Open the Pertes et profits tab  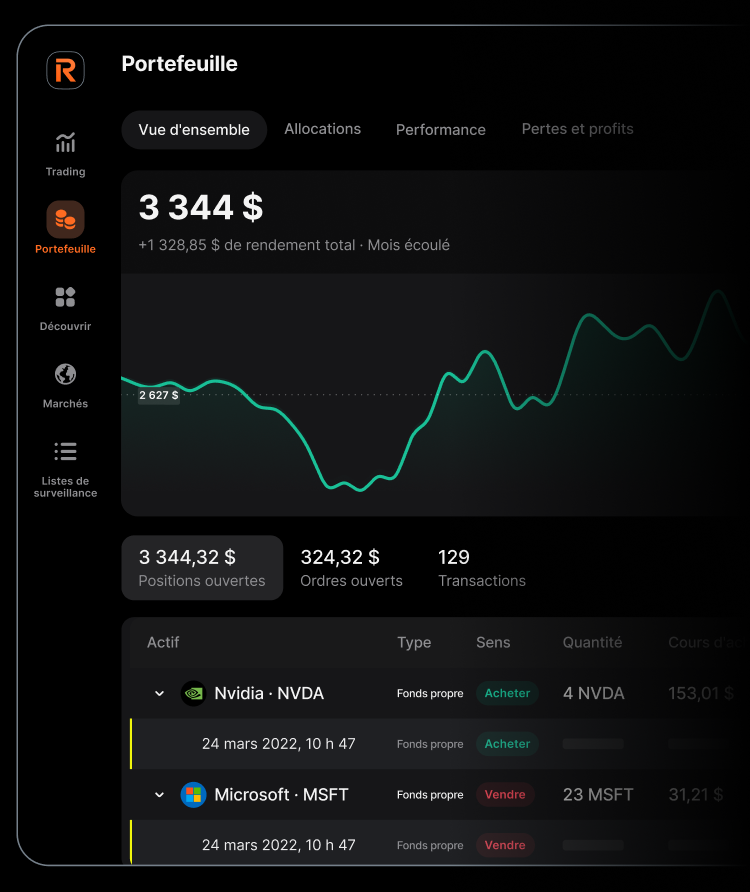(577, 129)
